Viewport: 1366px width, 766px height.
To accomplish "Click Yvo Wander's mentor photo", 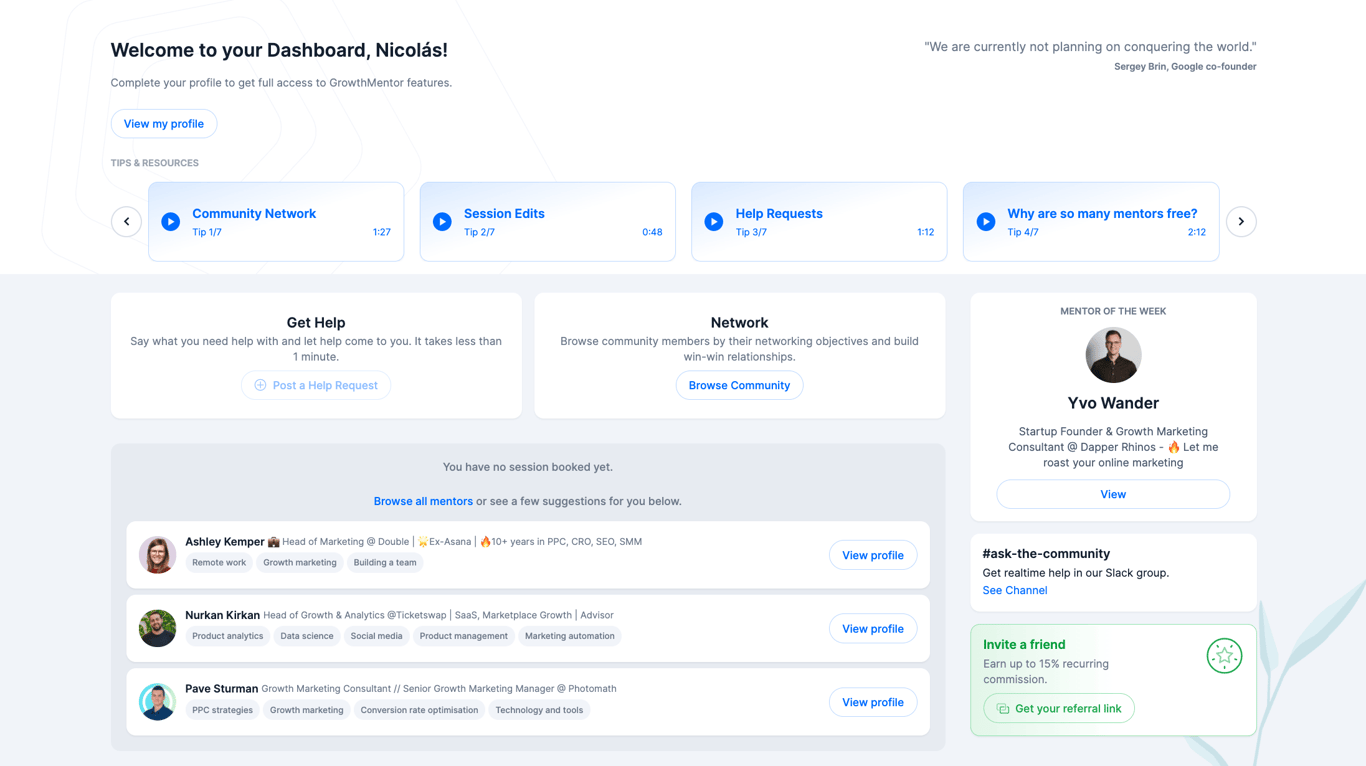I will pyautogui.click(x=1113, y=355).
